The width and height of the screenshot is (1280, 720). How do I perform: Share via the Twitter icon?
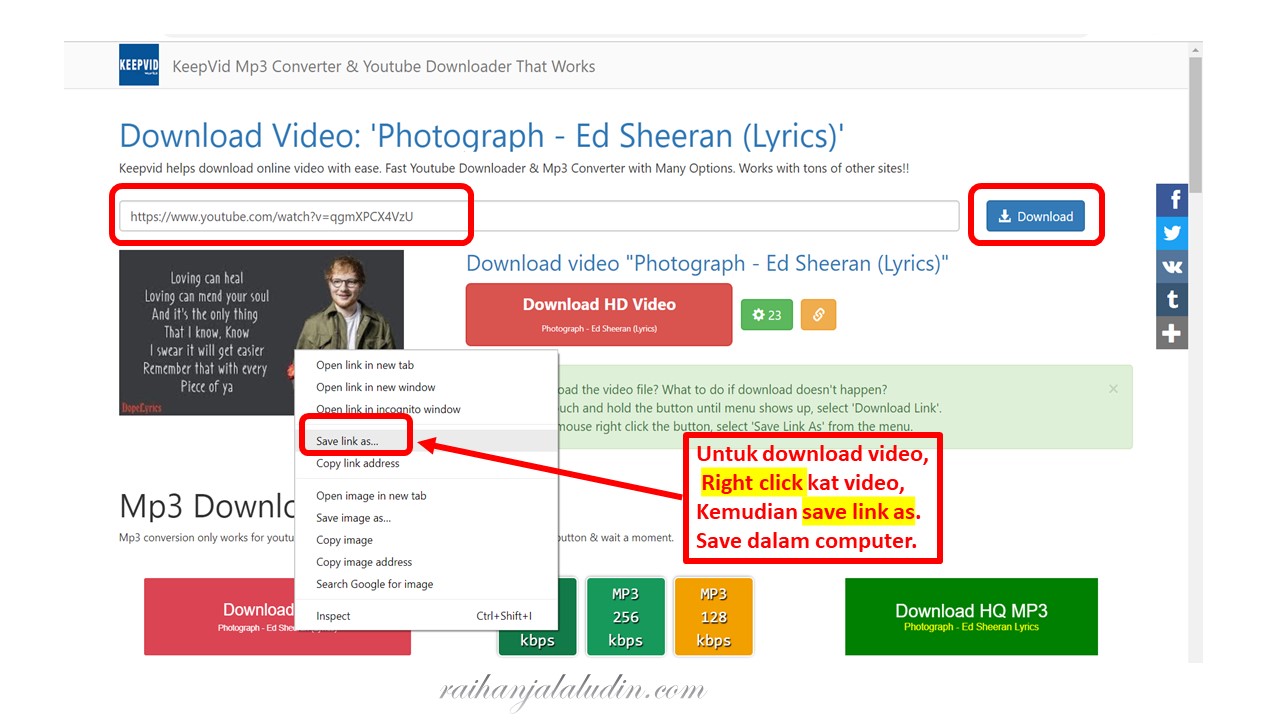[x=1171, y=232]
